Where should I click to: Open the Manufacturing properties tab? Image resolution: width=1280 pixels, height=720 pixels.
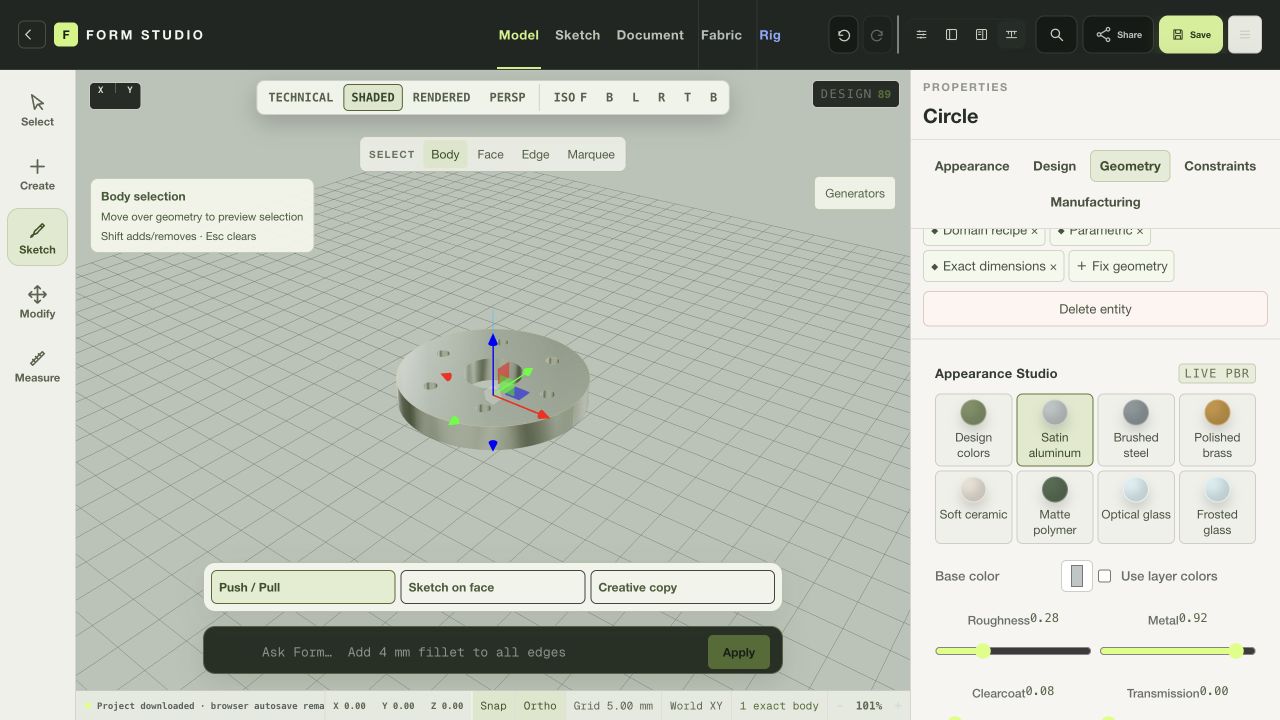tap(1095, 202)
